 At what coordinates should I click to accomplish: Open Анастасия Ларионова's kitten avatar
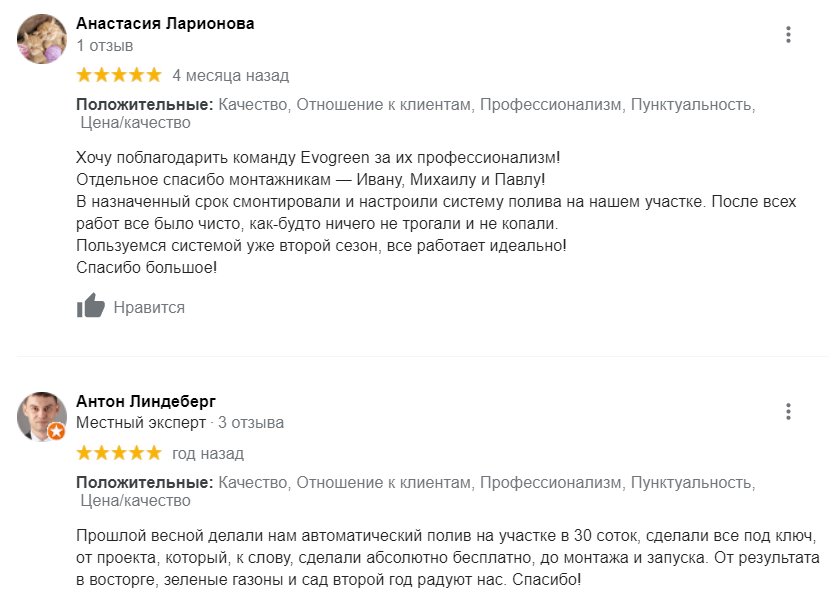pos(42,39)
